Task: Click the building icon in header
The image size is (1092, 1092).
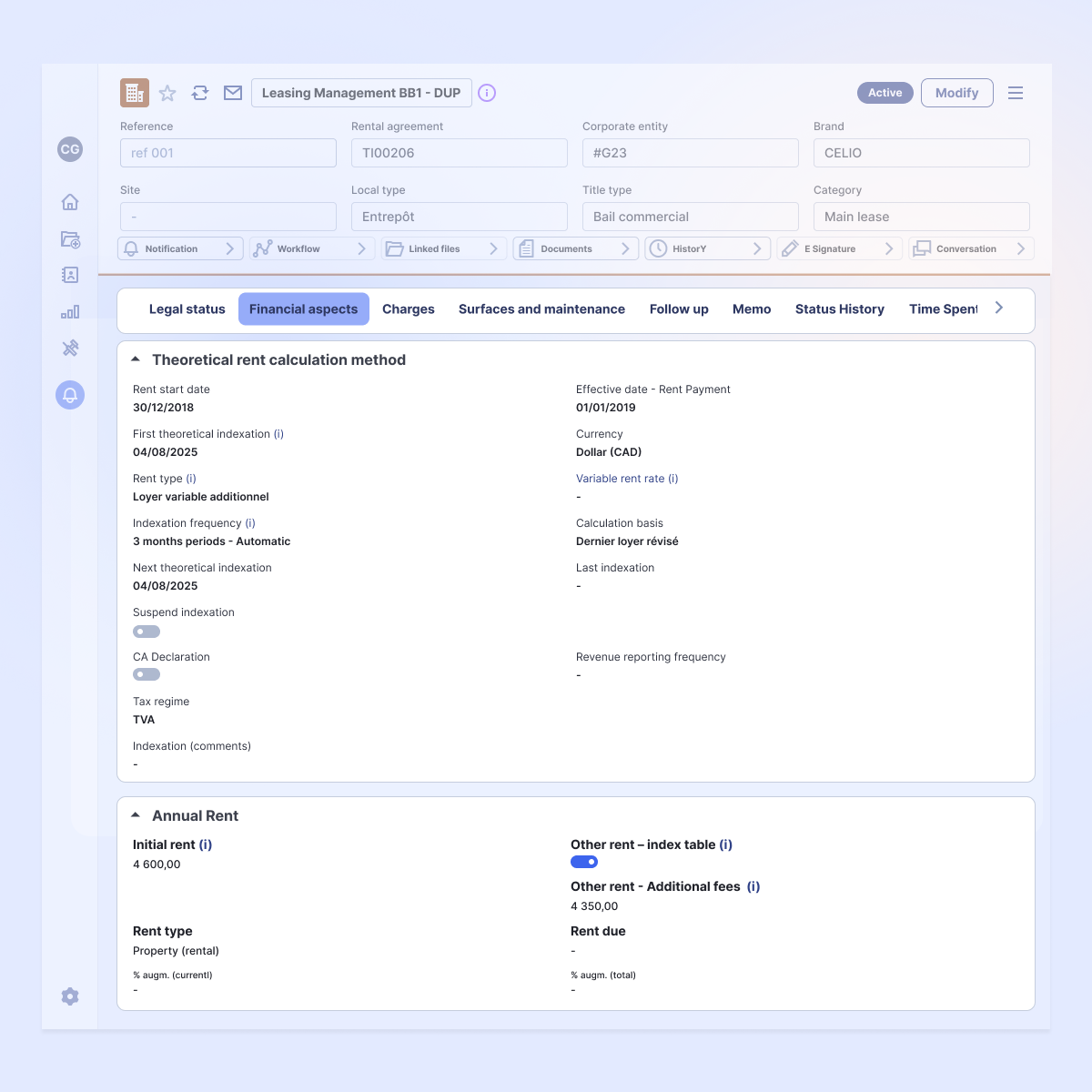Action: pos(135,93)
